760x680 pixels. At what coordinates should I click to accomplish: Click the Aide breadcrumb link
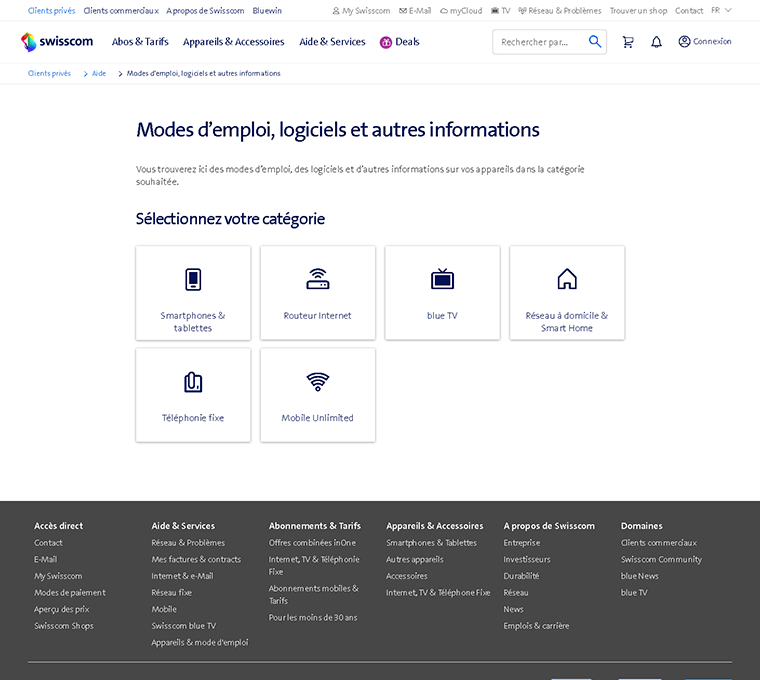(99, 73)
